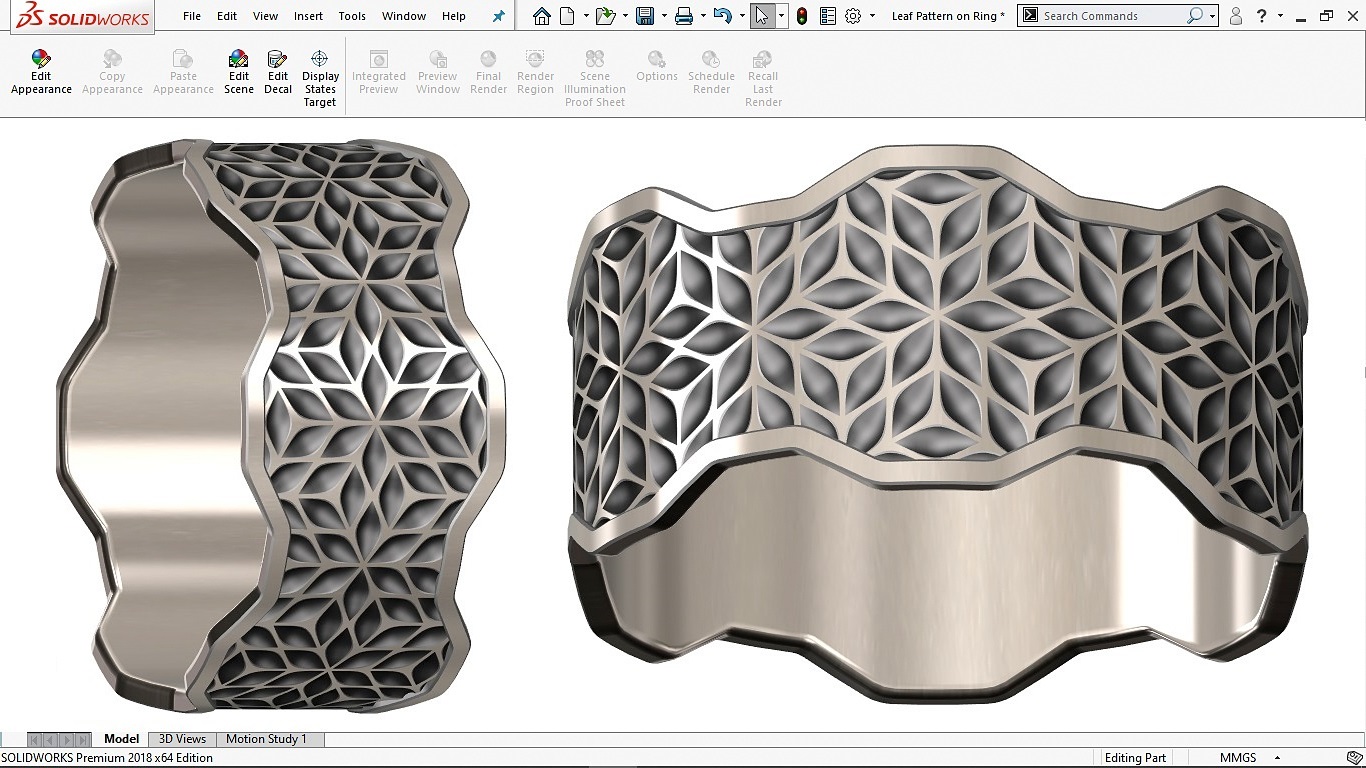
Task: Expand the Options gear dropdown arrow
Action: click(x=872, y=16)
